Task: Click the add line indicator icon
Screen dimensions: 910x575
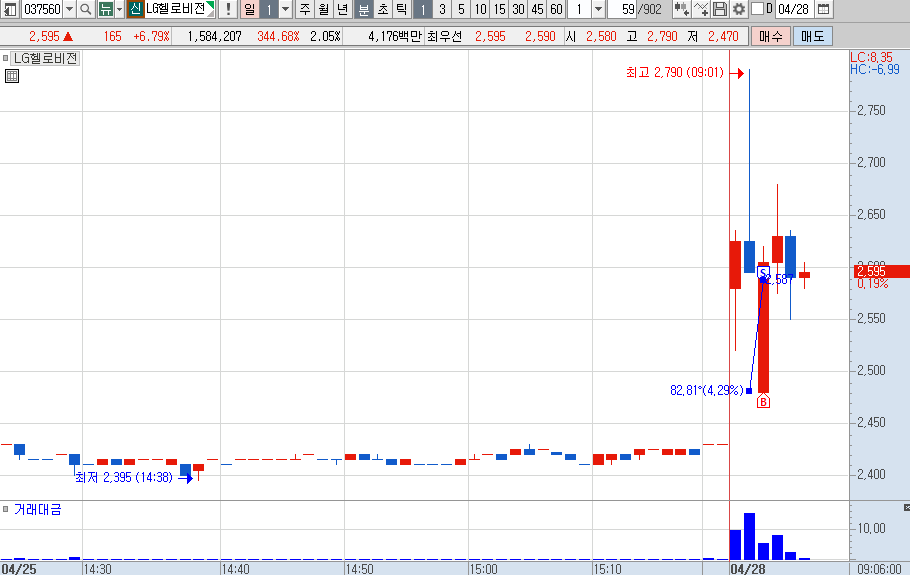Action: [701, 9]
